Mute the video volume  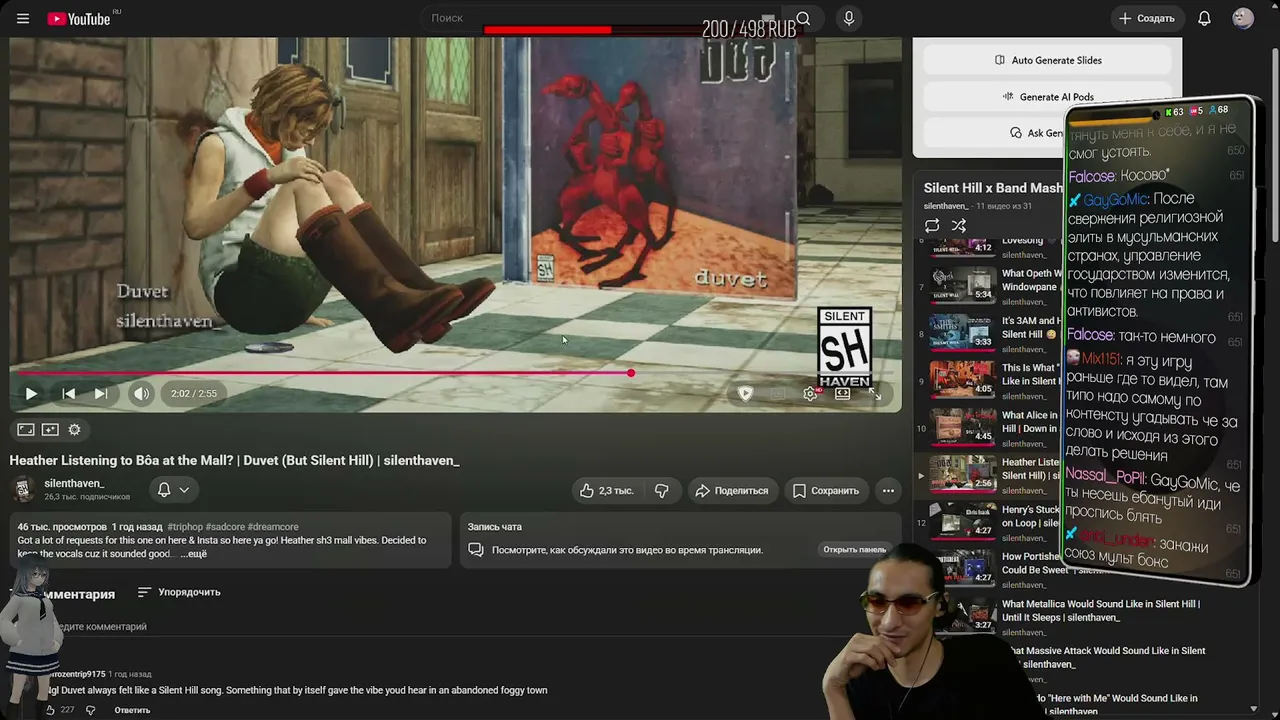tap(142, 394)
